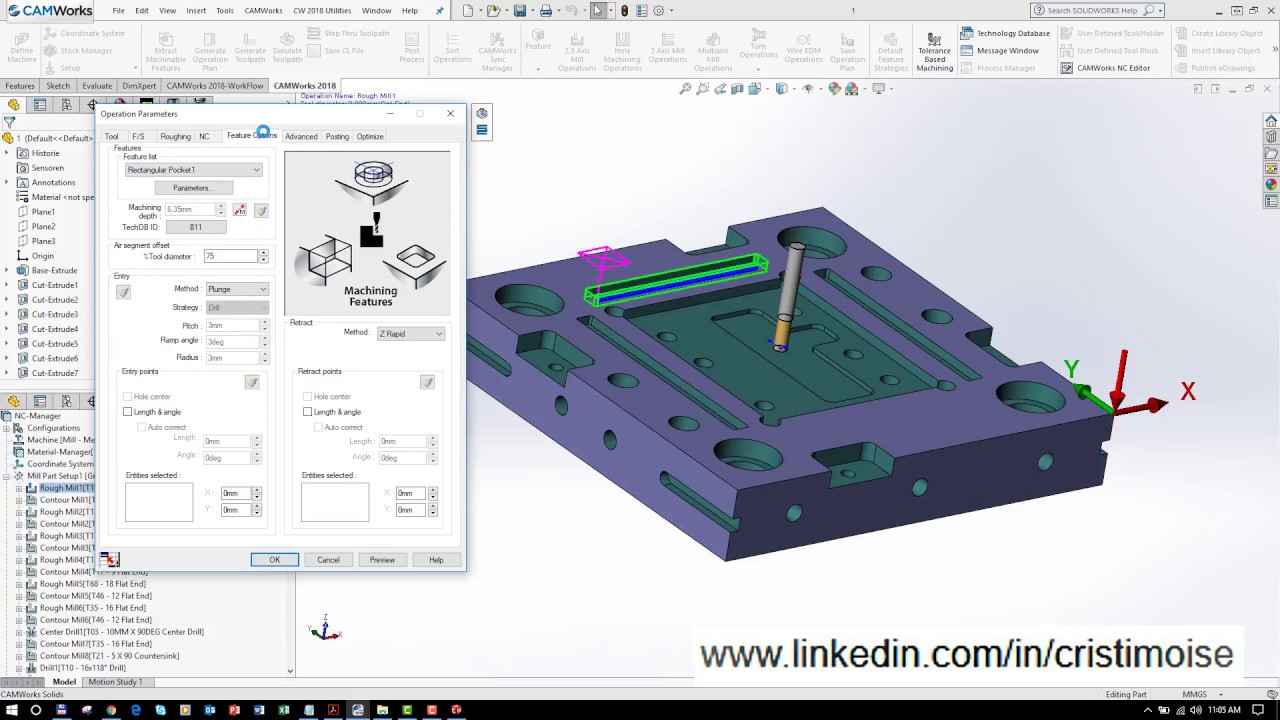Click Extract Machinable Features
Viewport: 1280px width, 720px height.
click(x=166, y=50)
